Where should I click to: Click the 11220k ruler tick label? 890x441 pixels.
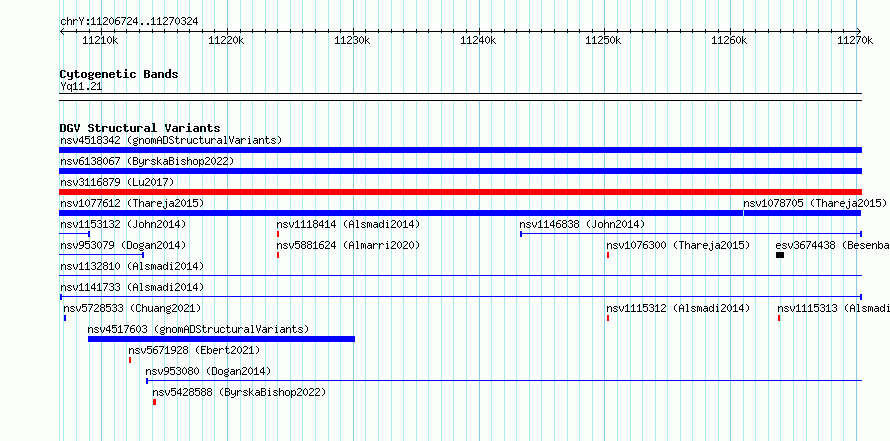226,40
